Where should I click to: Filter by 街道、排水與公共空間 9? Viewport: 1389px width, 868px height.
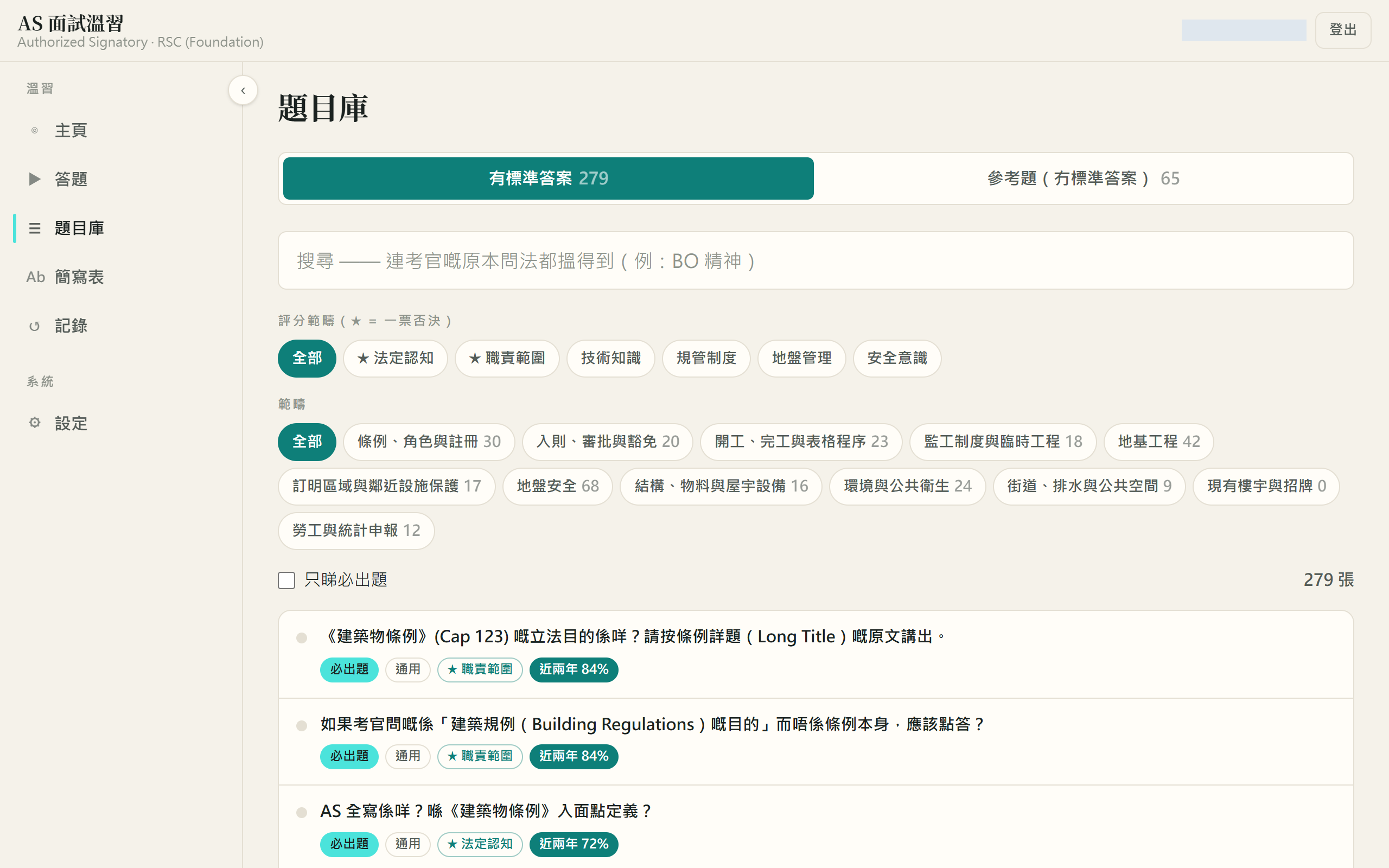click(1089, 486)
